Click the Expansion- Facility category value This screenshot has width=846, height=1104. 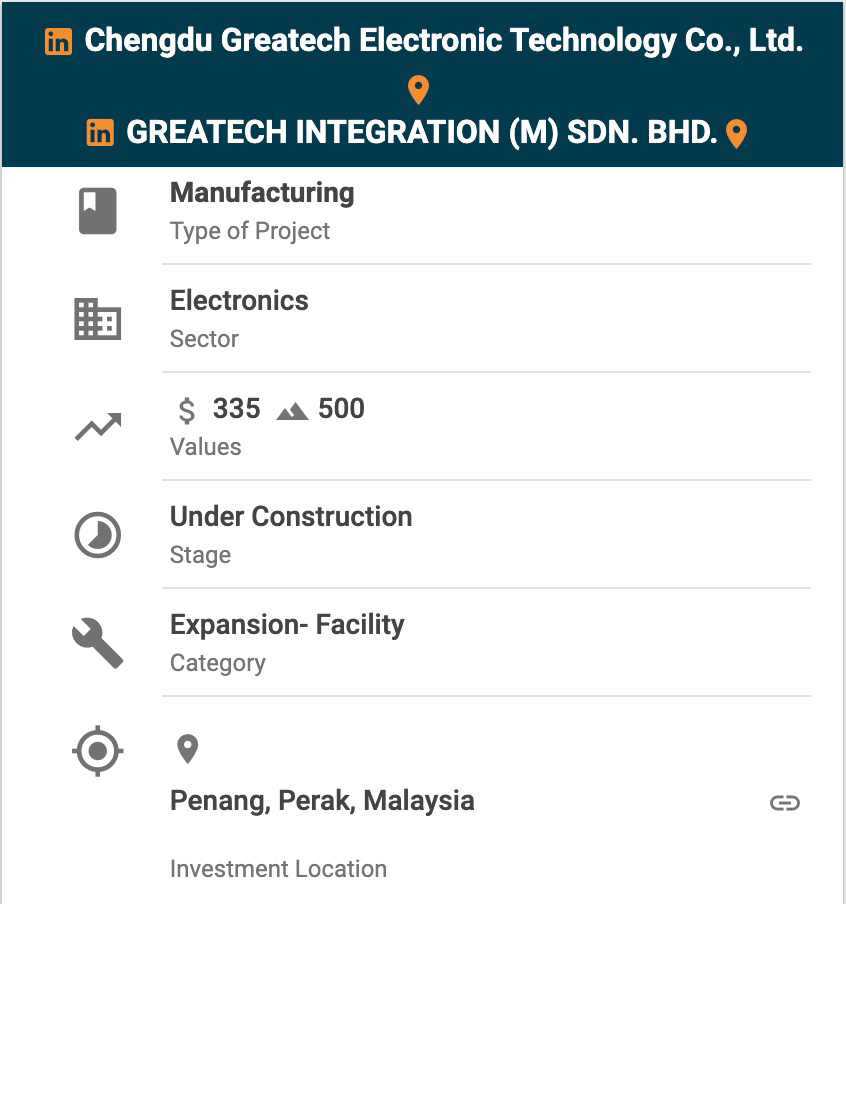[x=287, y=625]
